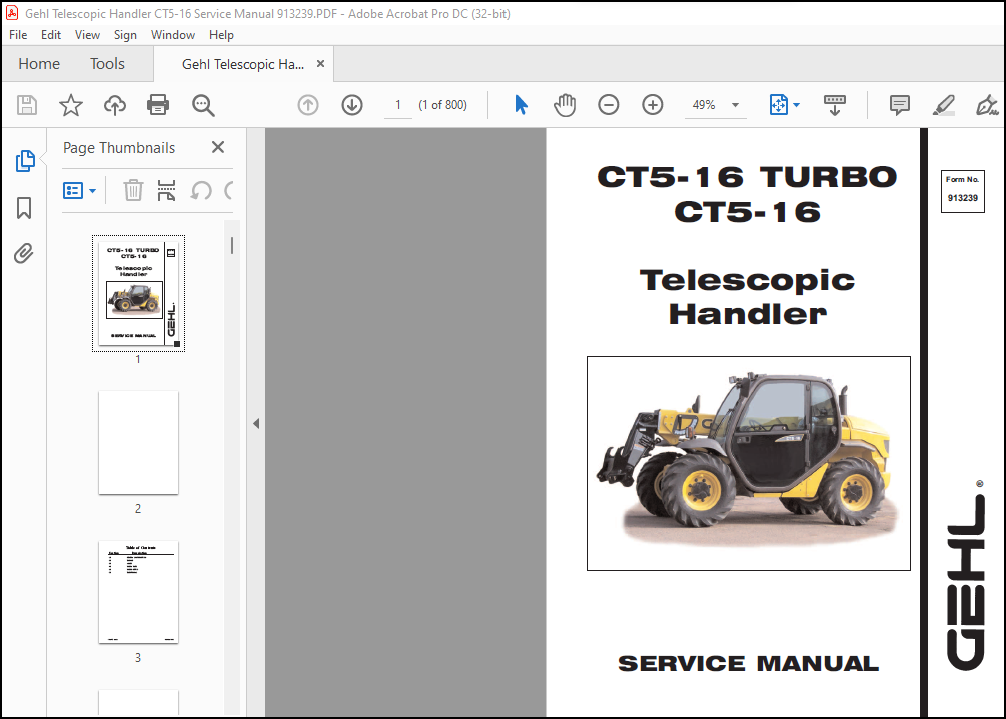Click the "Telescopic Handler" title text
The image size is (1006, 719).
(747, 297)
